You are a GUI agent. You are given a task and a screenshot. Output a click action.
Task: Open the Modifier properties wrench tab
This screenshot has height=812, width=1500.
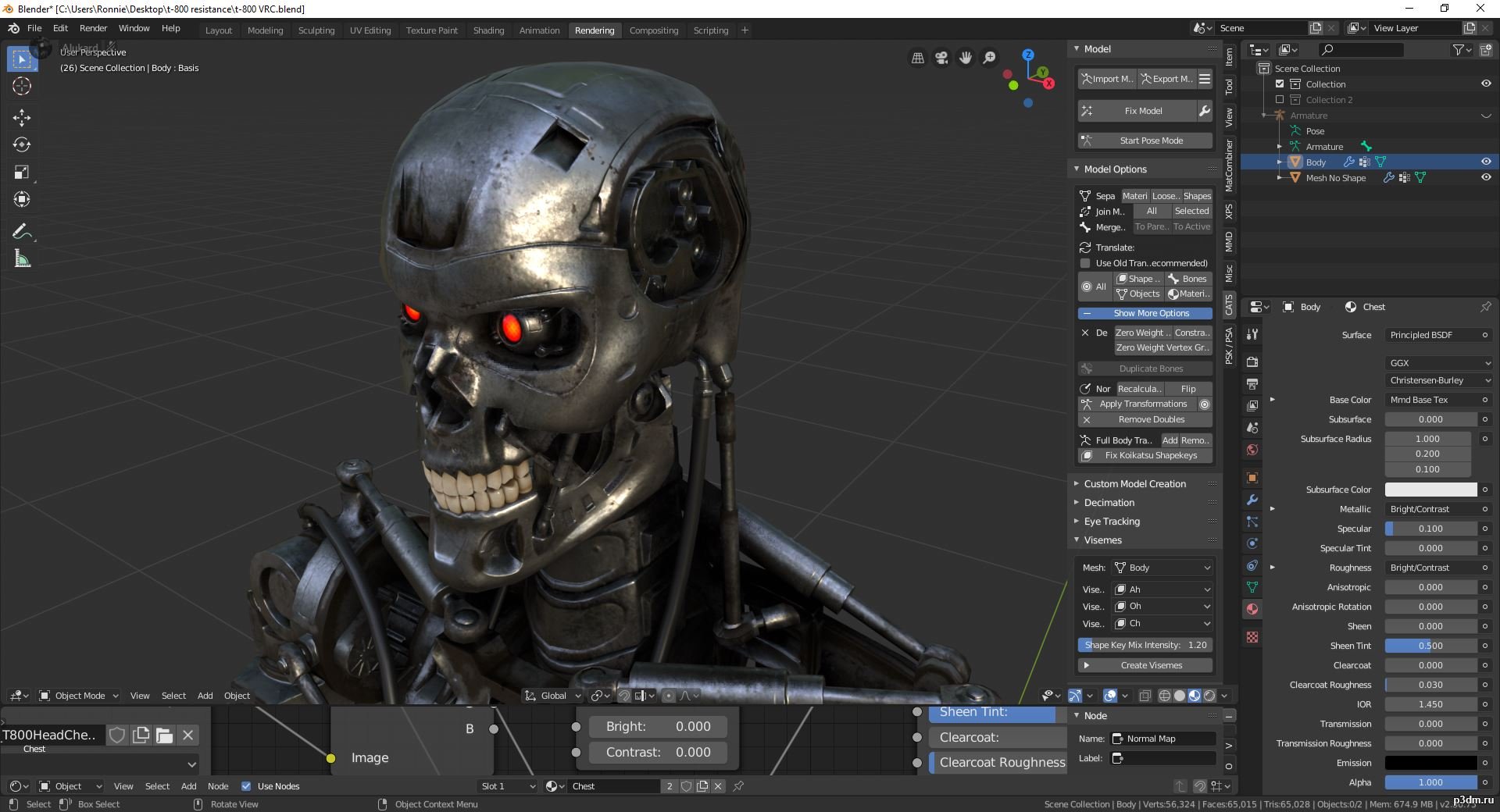coord(1252,500)
